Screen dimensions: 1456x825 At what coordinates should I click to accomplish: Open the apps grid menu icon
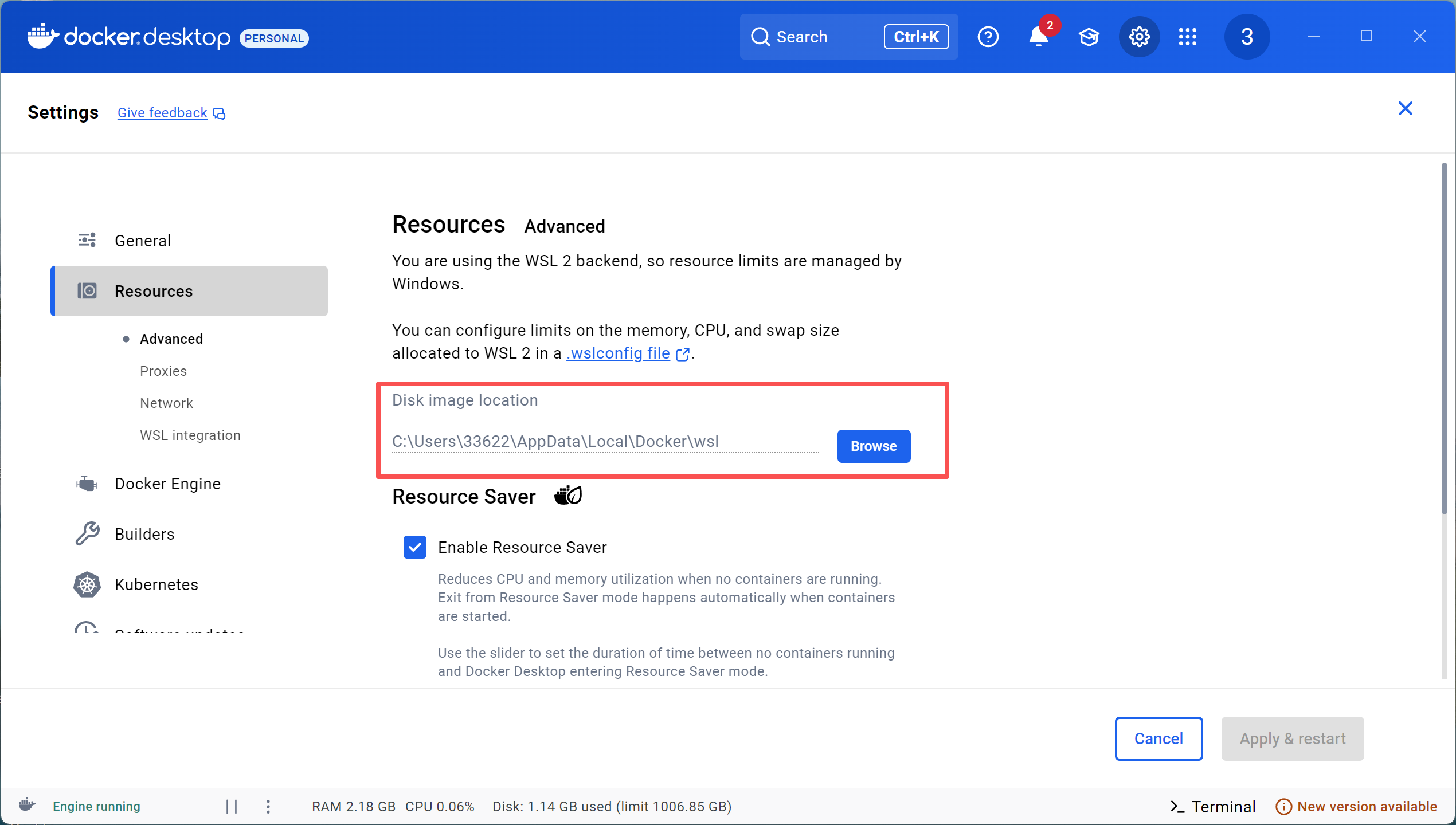1187,37
